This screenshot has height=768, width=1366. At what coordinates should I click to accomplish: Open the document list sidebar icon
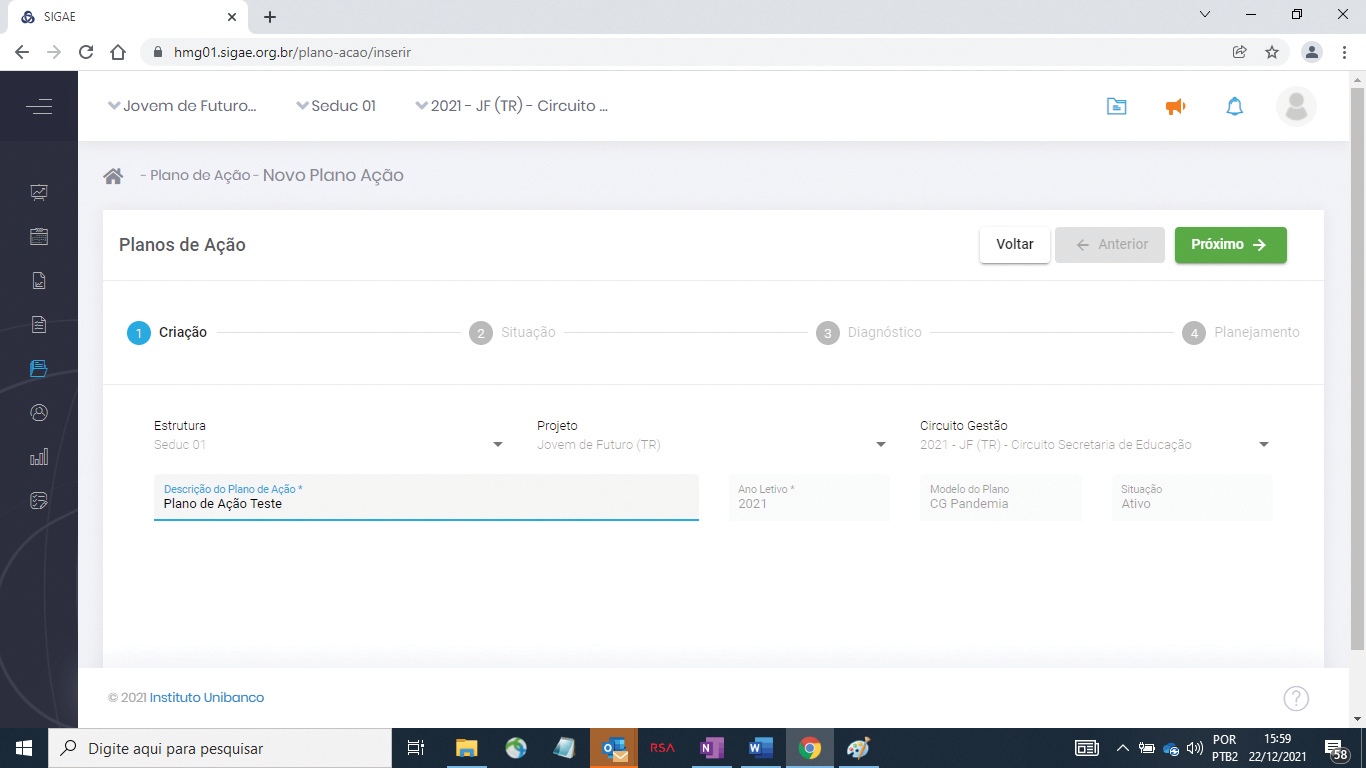click(x=39, y=325)
